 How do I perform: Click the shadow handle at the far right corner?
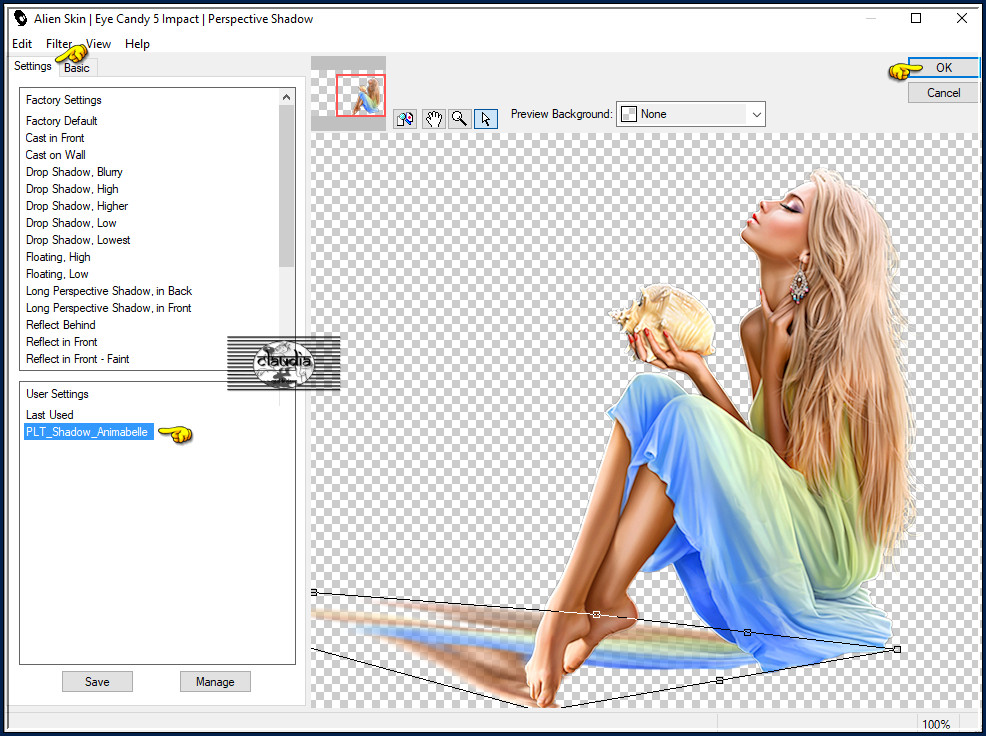point(897,649)
